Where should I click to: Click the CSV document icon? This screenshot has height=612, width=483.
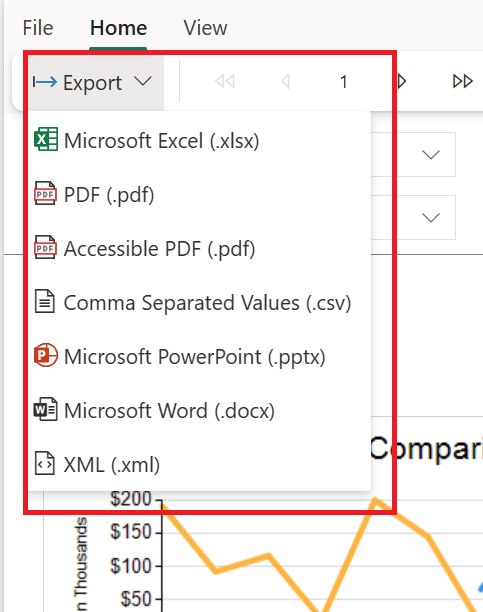coord(45,301)
